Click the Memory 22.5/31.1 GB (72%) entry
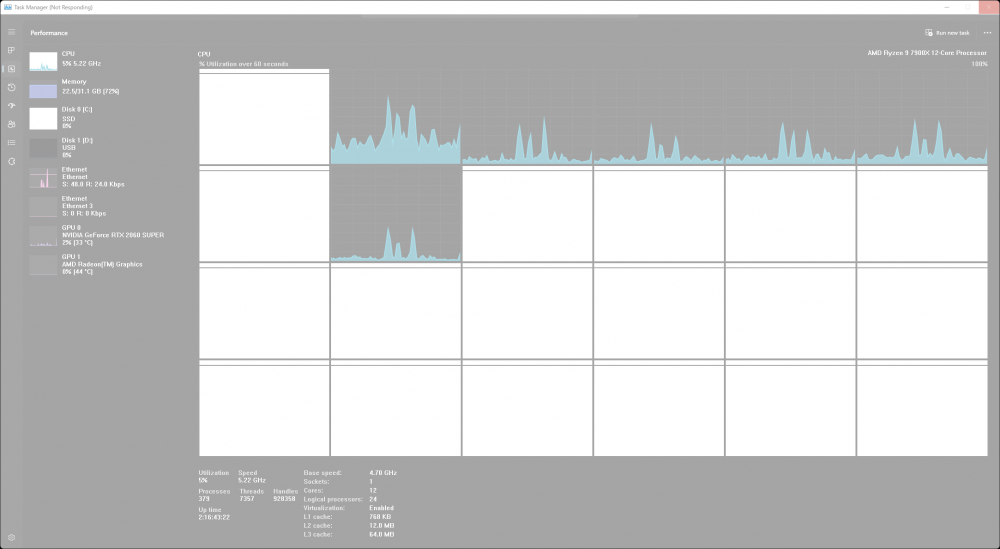This screenshot has width=1000, height=549. [91, 87]
